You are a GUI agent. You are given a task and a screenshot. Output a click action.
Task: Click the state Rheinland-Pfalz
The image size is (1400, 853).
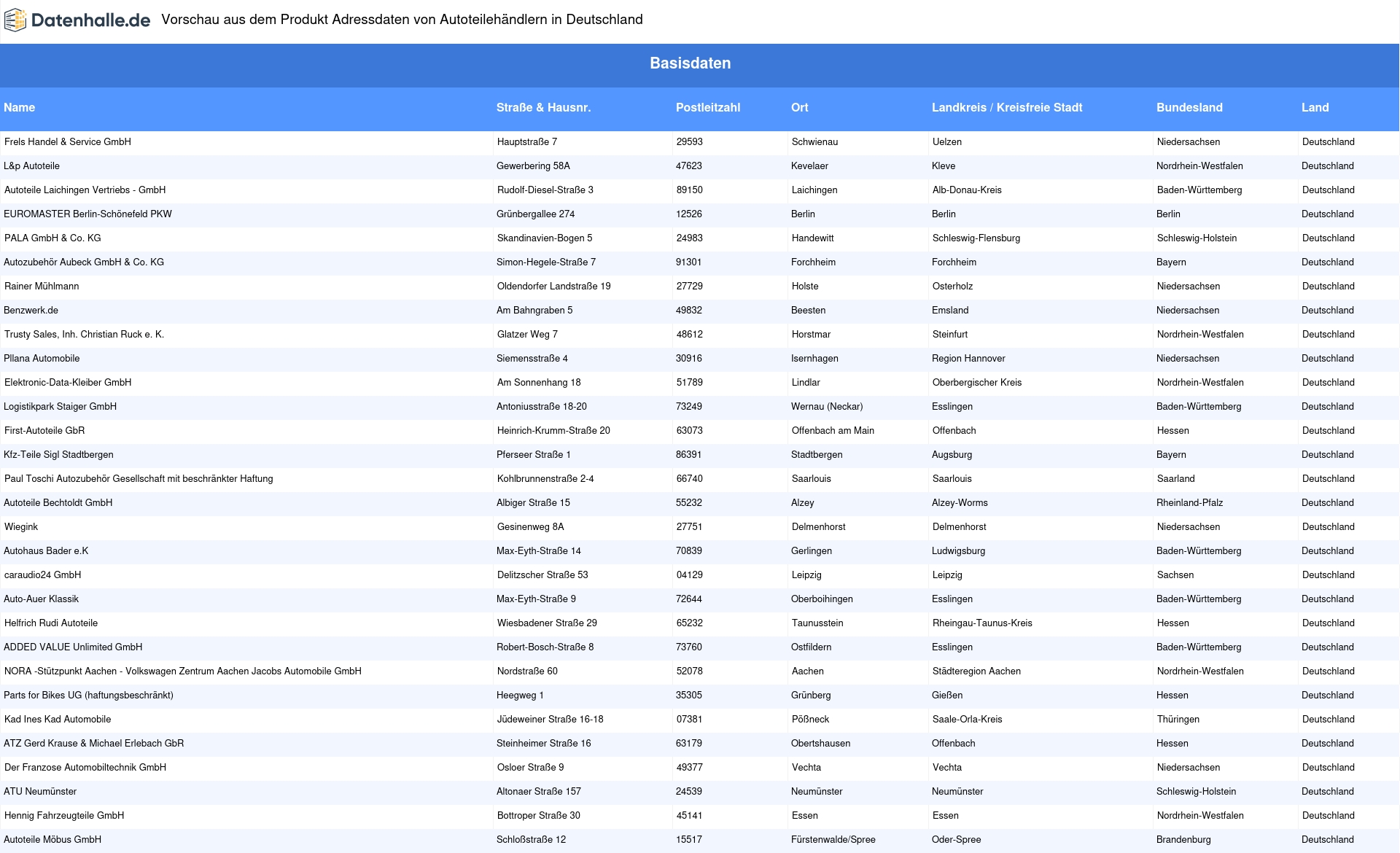pos(1190,503)
